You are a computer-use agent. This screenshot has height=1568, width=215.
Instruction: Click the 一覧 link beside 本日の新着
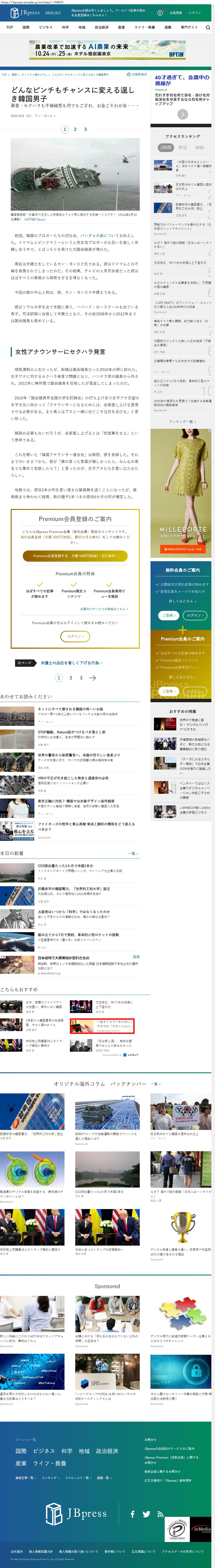tap(133, 853)
